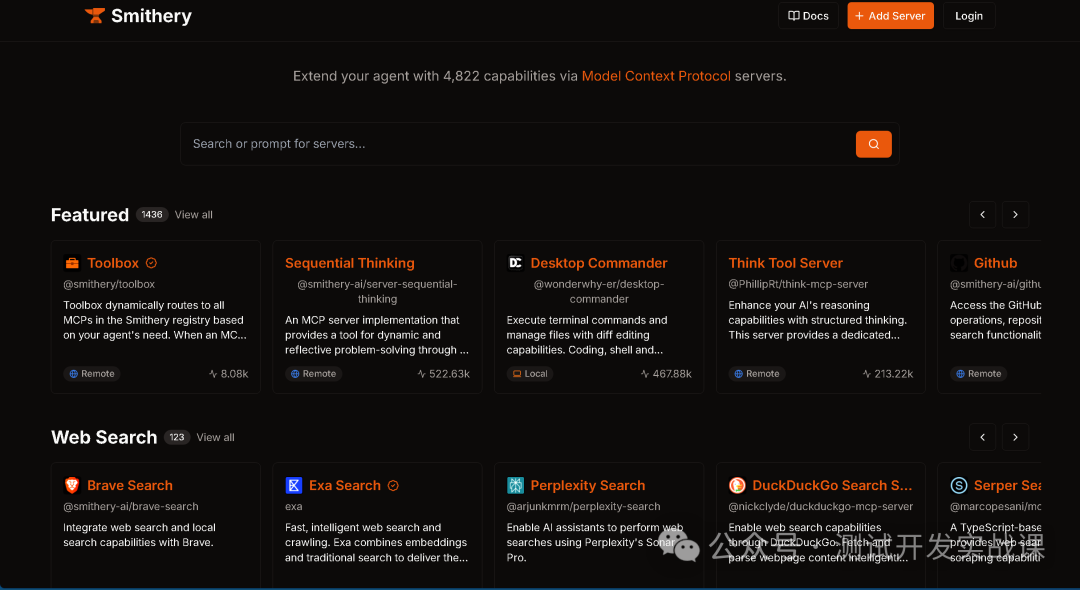The width and height of the screenshot is (1080, 590).
Task: Click the verified badge beside Toolbox
Action: coord(152,263)
